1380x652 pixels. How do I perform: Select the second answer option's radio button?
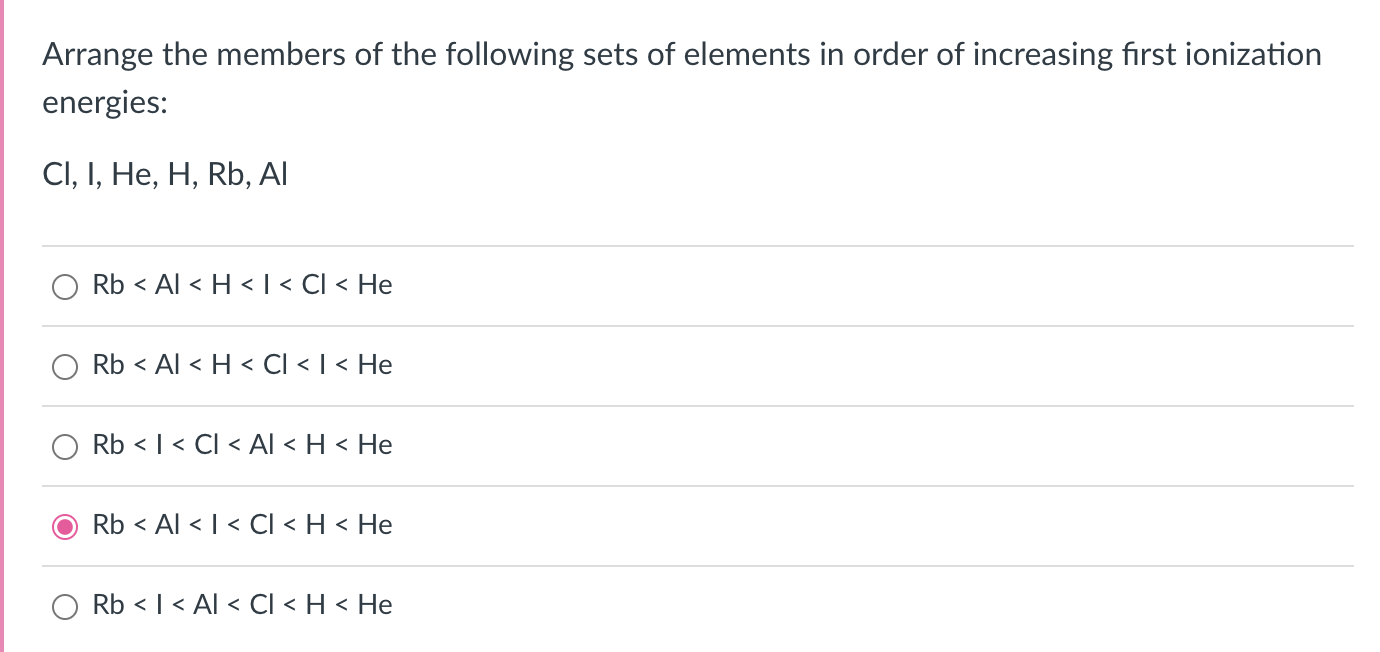tap(65, 367)
